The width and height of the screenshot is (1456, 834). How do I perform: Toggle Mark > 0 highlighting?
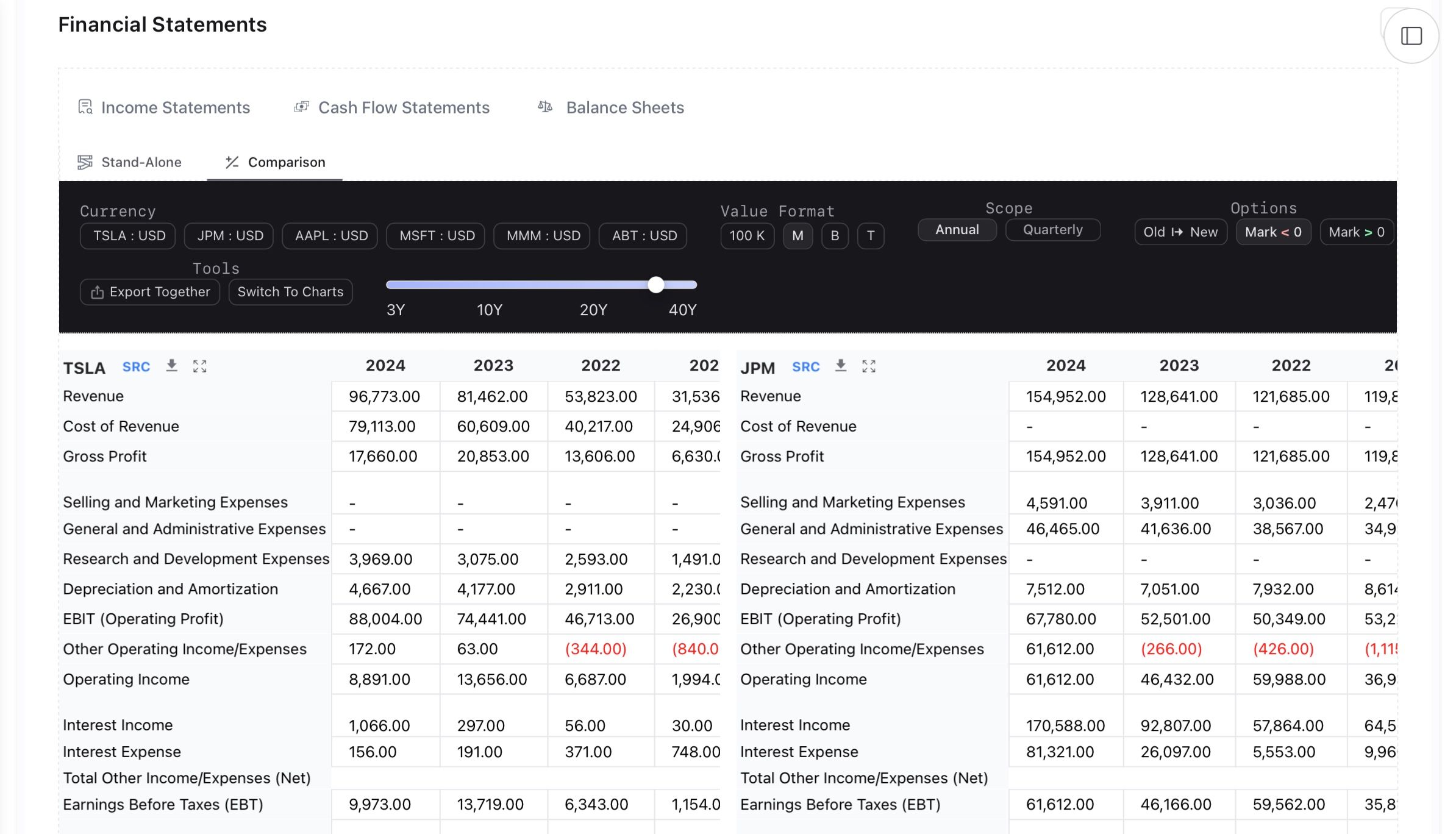click(1357, 232)
